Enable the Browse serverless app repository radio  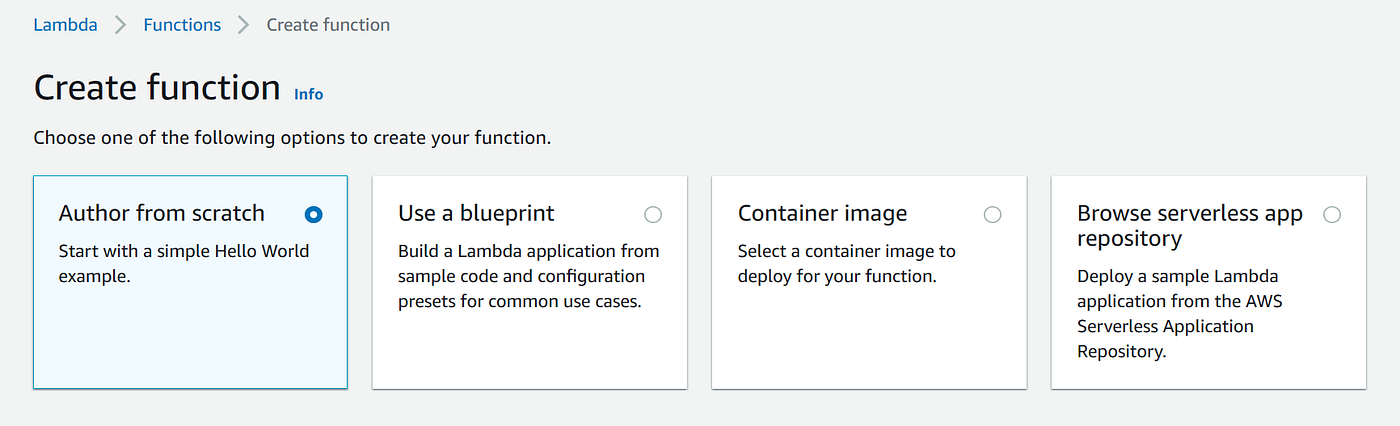(1331, 214)
